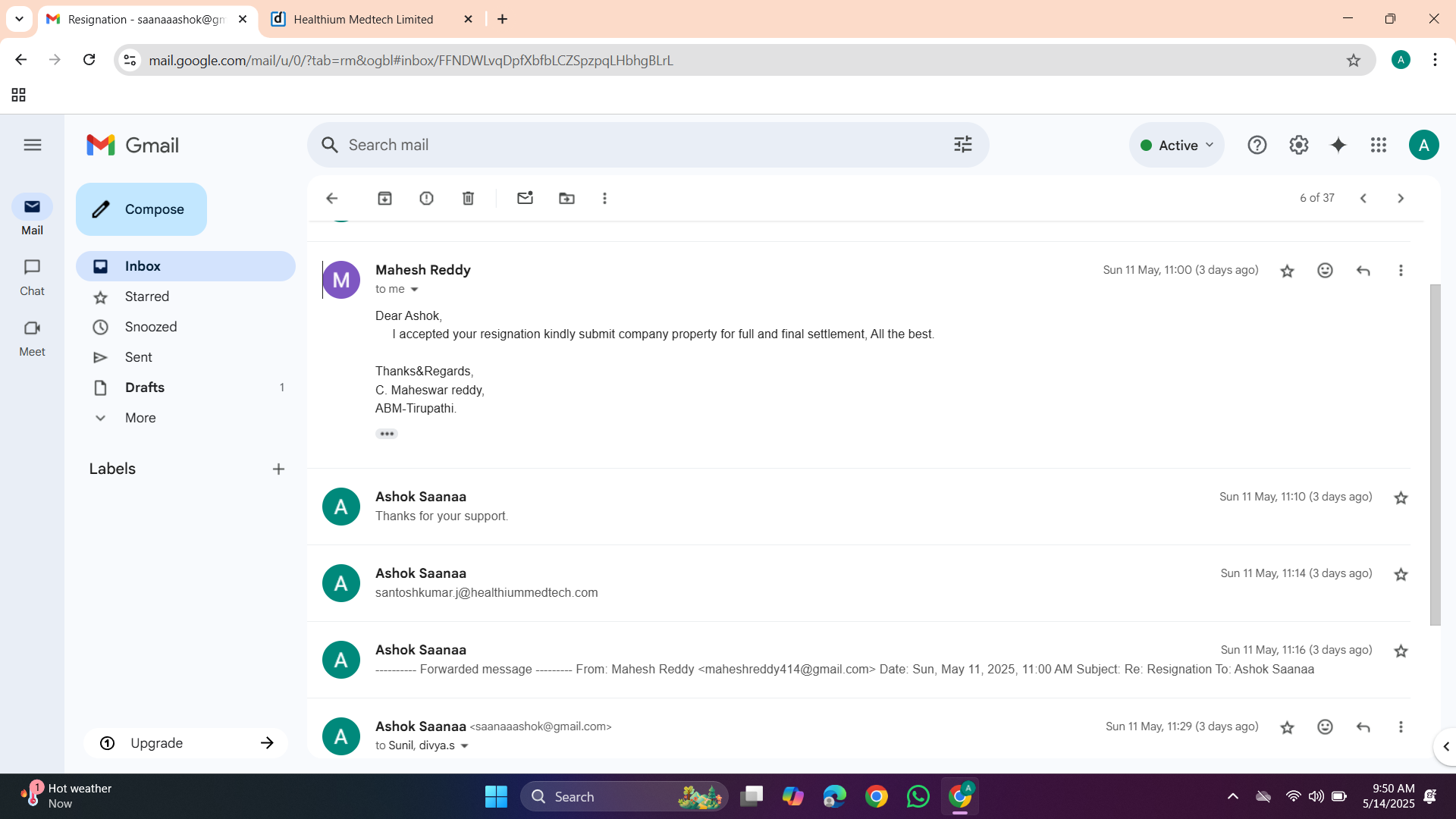Star the Mahesh Reddy message
Viewport: 1456px width, 819px height.
(x=1287, y=271)
